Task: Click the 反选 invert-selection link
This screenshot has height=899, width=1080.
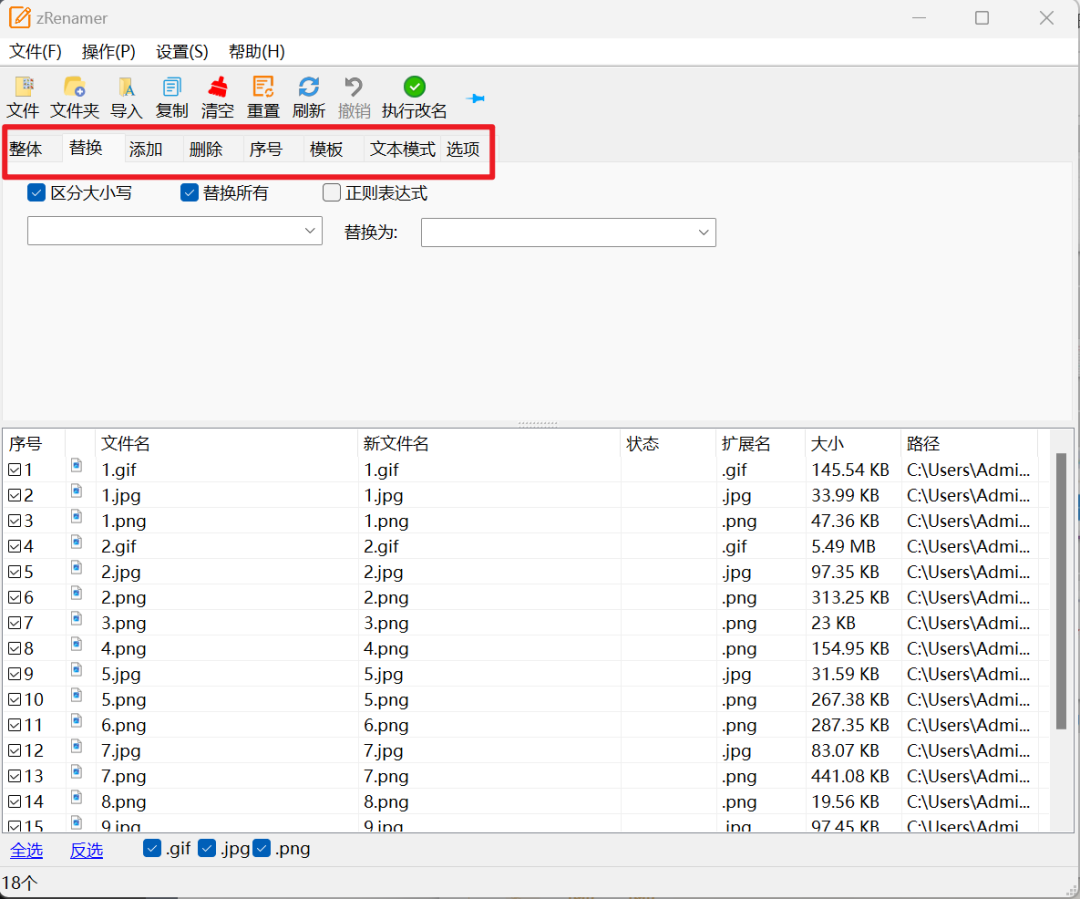Action: (86, 849)
